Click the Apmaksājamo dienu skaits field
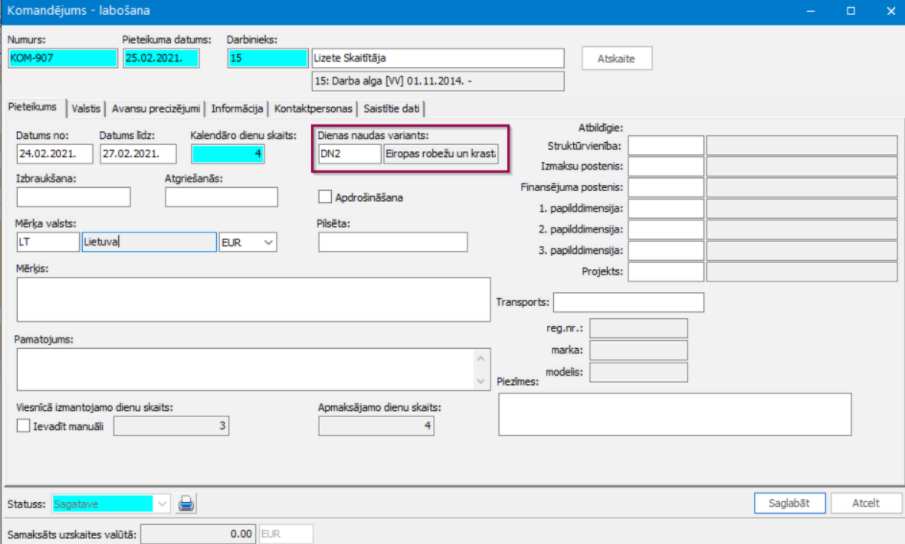The image size is (905, 544). click(x=376, y=426)
